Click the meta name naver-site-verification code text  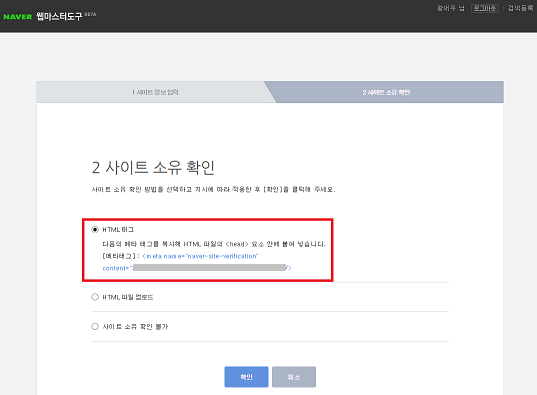click(x=200, y=256)
